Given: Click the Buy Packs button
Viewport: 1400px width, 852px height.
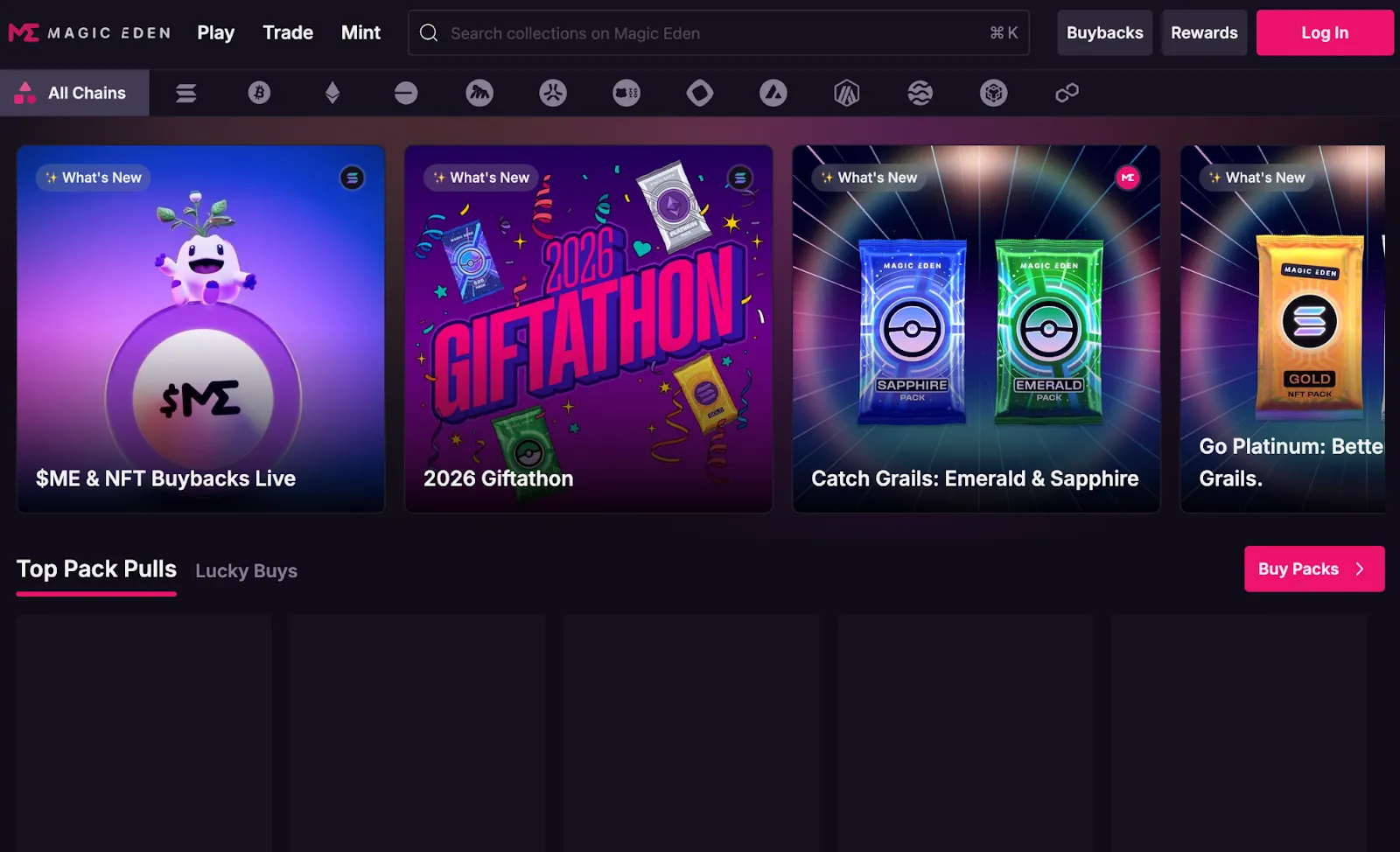Looking at the screenshot, I should pyautogui.click(x=1314, y=569).
